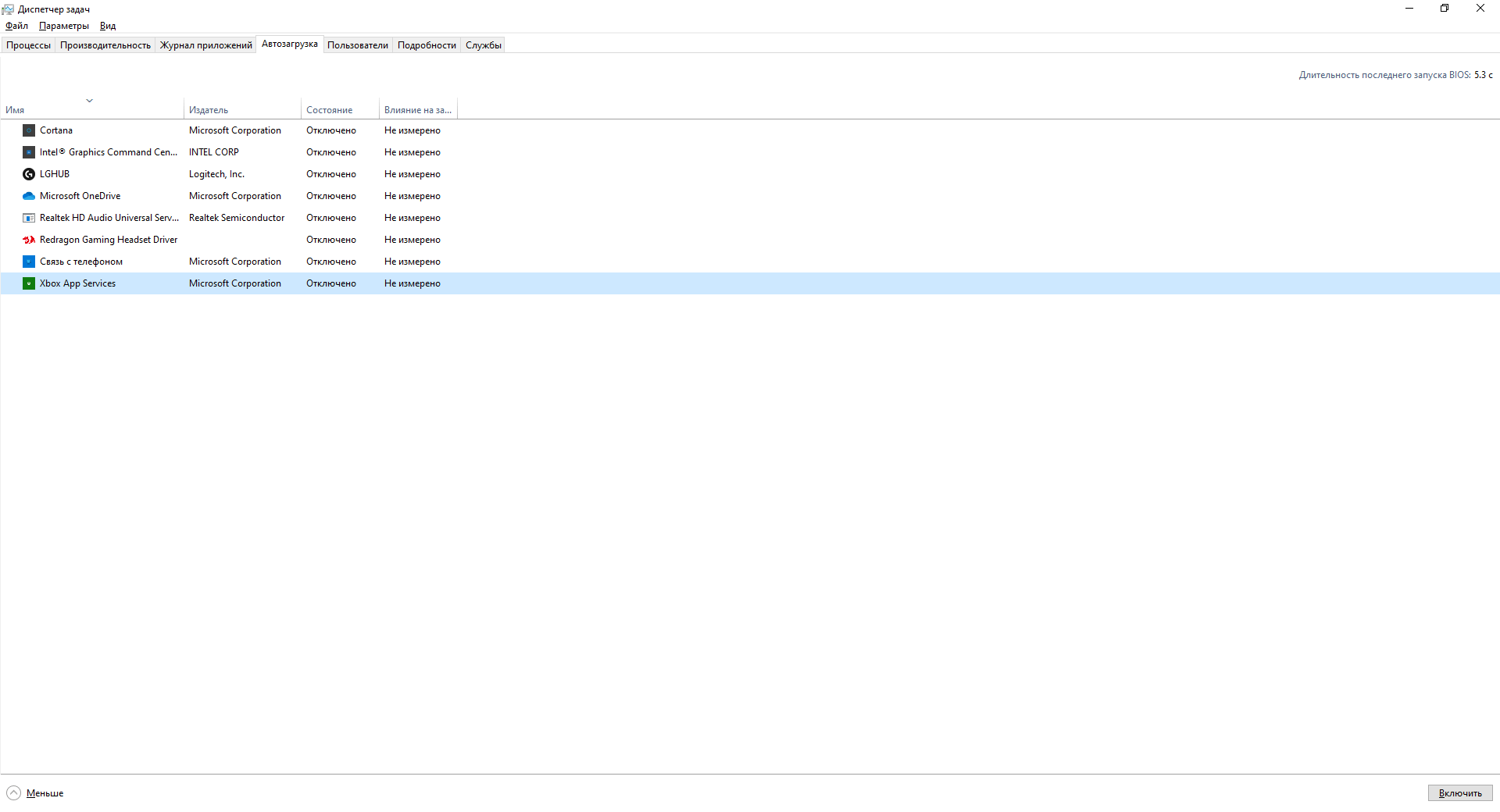Go to the Пользователи tab
This screenshot has width=1500, height=812.
(x=358, y=45)
